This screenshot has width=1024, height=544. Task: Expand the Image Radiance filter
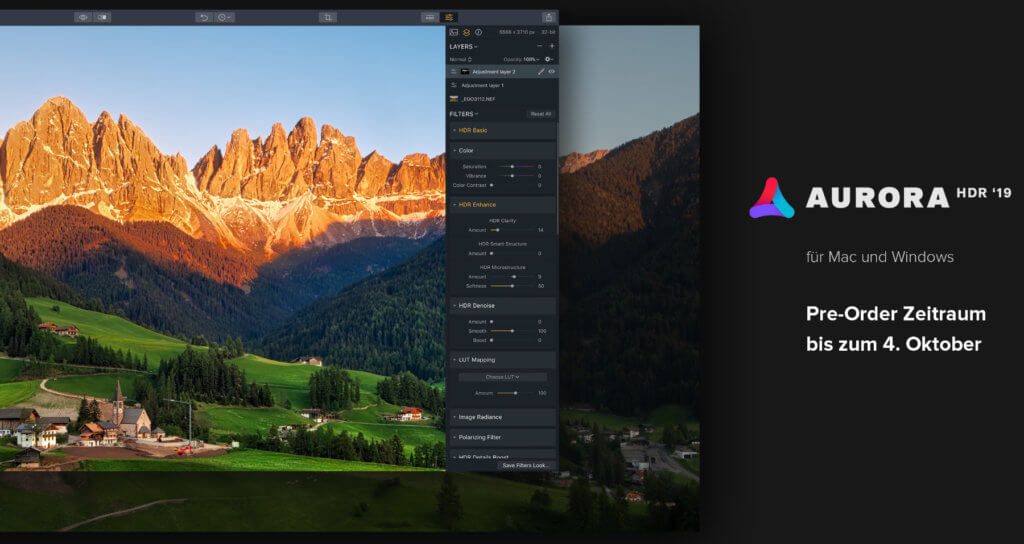502,417
